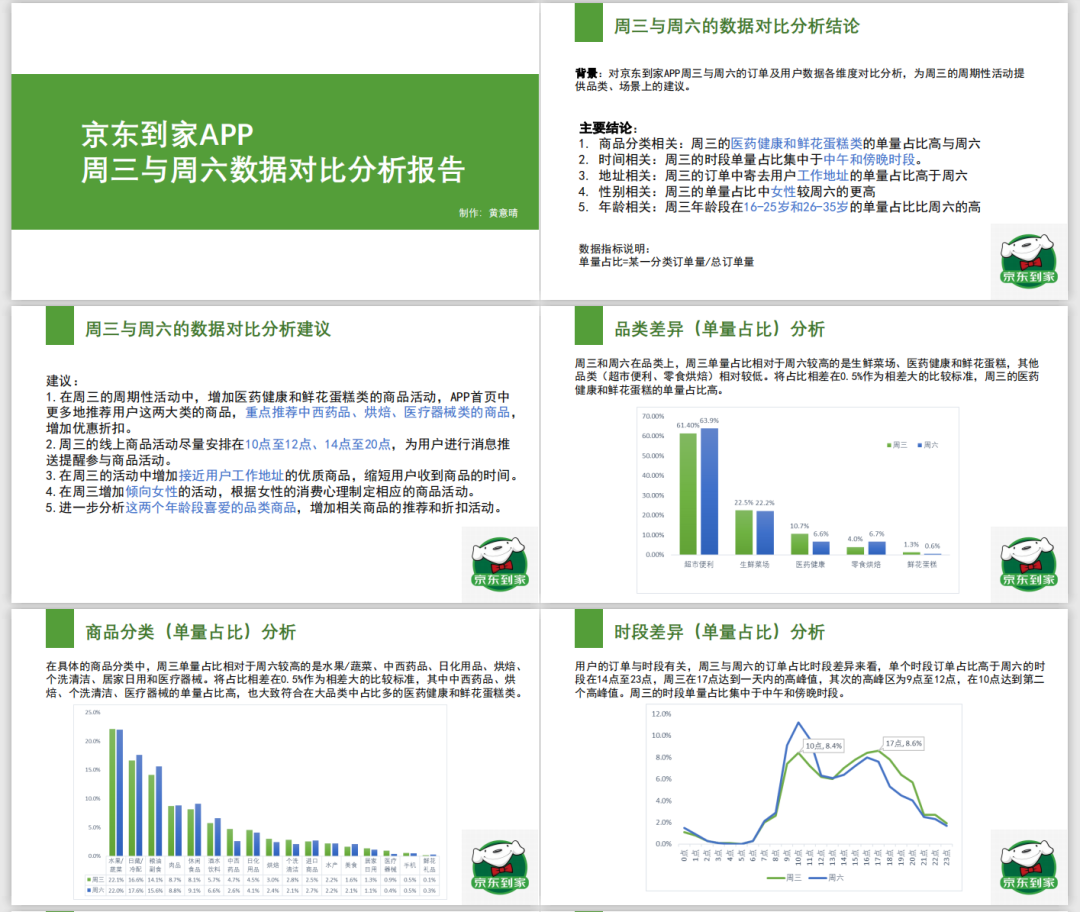Click the blue text "医药健康和鲜花蛋糕类"

point(796,143)
